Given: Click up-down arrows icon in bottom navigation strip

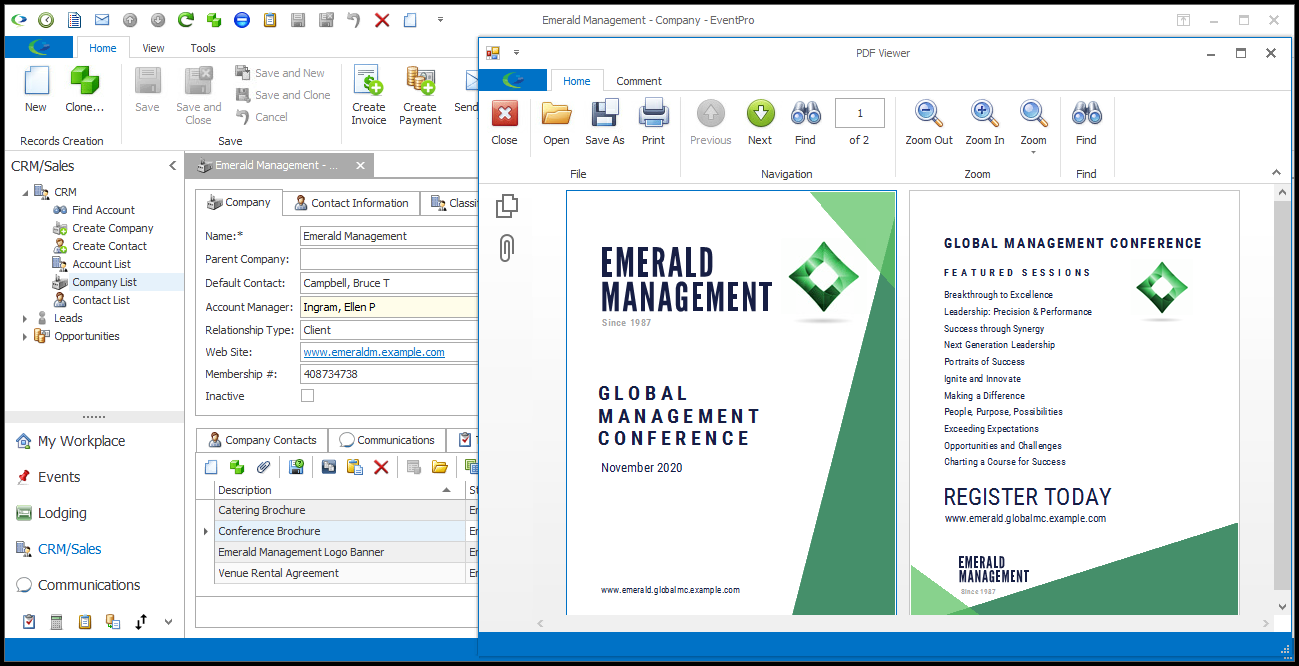Looking at the screenshot, I should click(141, 622).
